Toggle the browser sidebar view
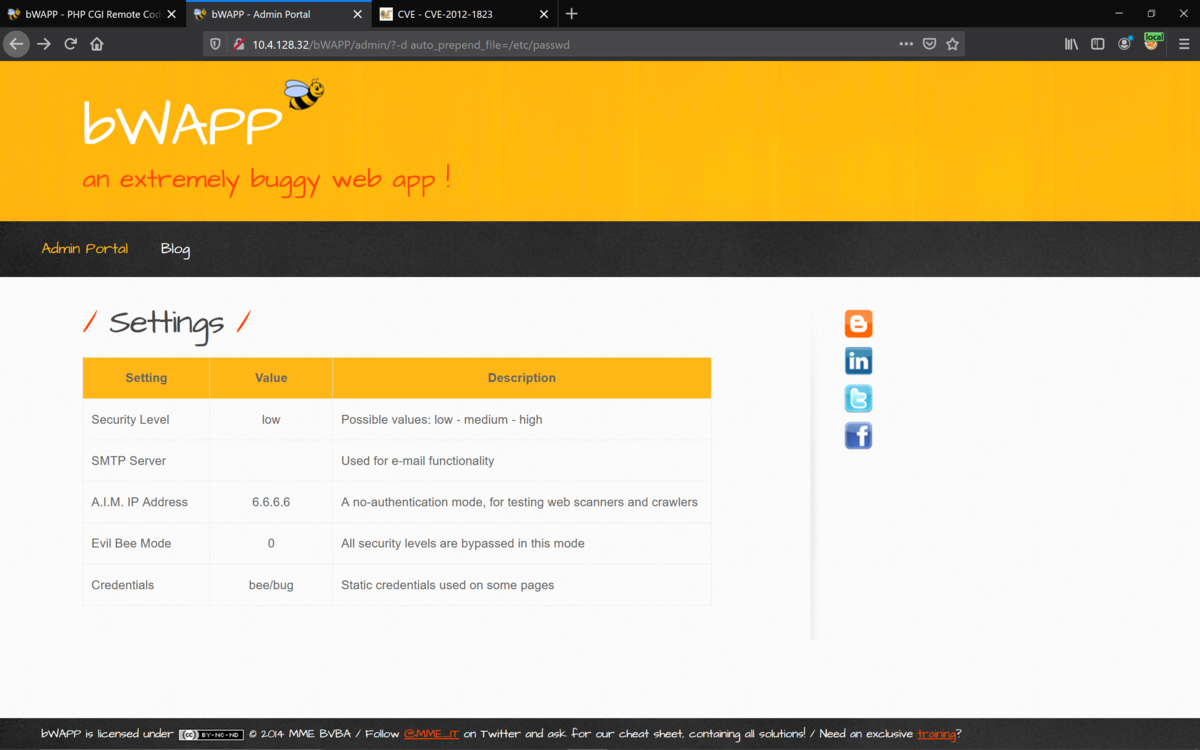The image size is (1200, 750). point(1098,44)
